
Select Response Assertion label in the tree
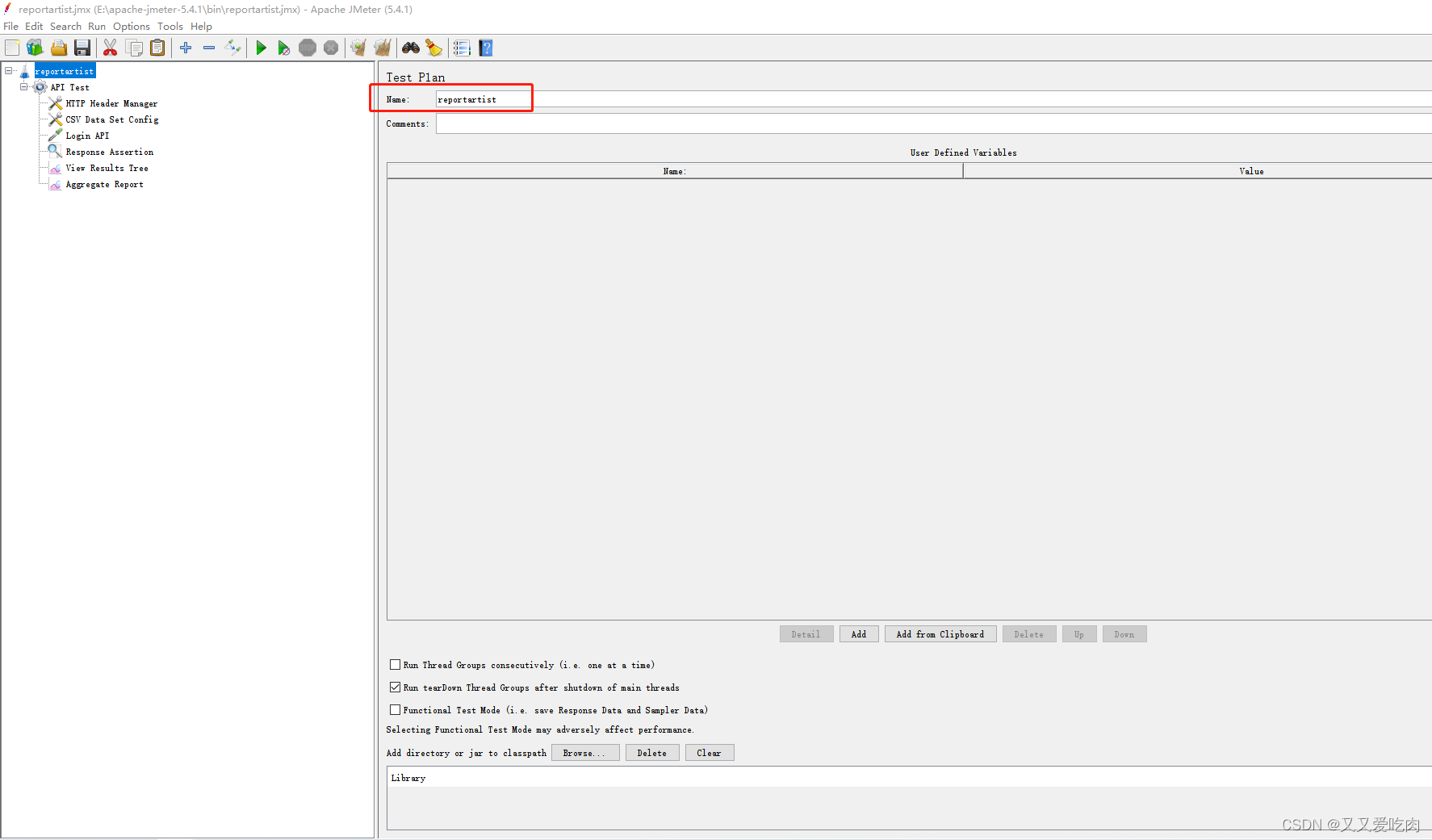[110, 152]
